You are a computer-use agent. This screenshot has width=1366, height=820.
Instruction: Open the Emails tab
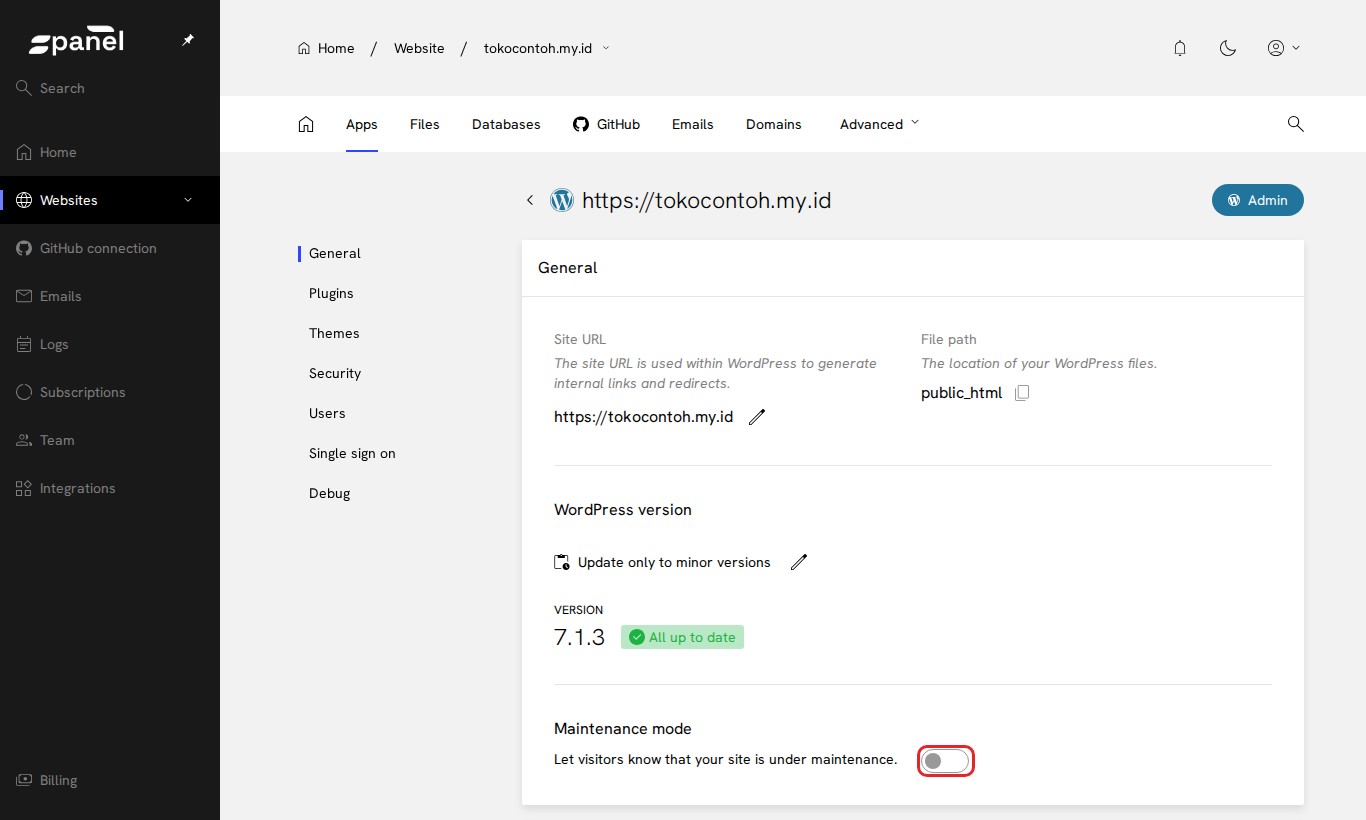(693, 124)
